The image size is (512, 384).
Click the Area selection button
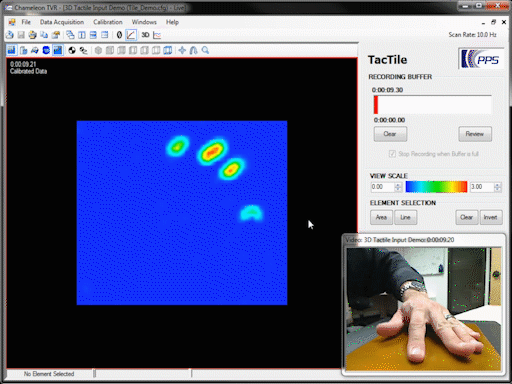(x=381, y=217)
